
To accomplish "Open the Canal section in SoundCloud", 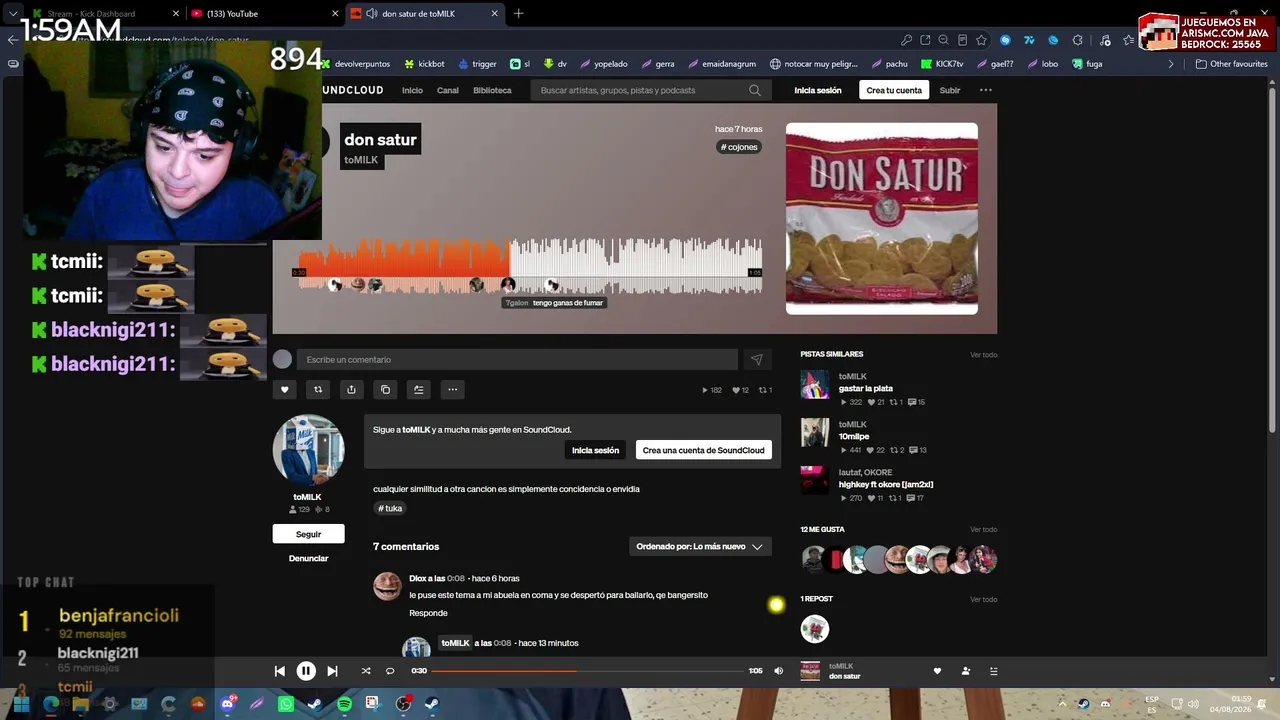I will (x=448, y=90).
